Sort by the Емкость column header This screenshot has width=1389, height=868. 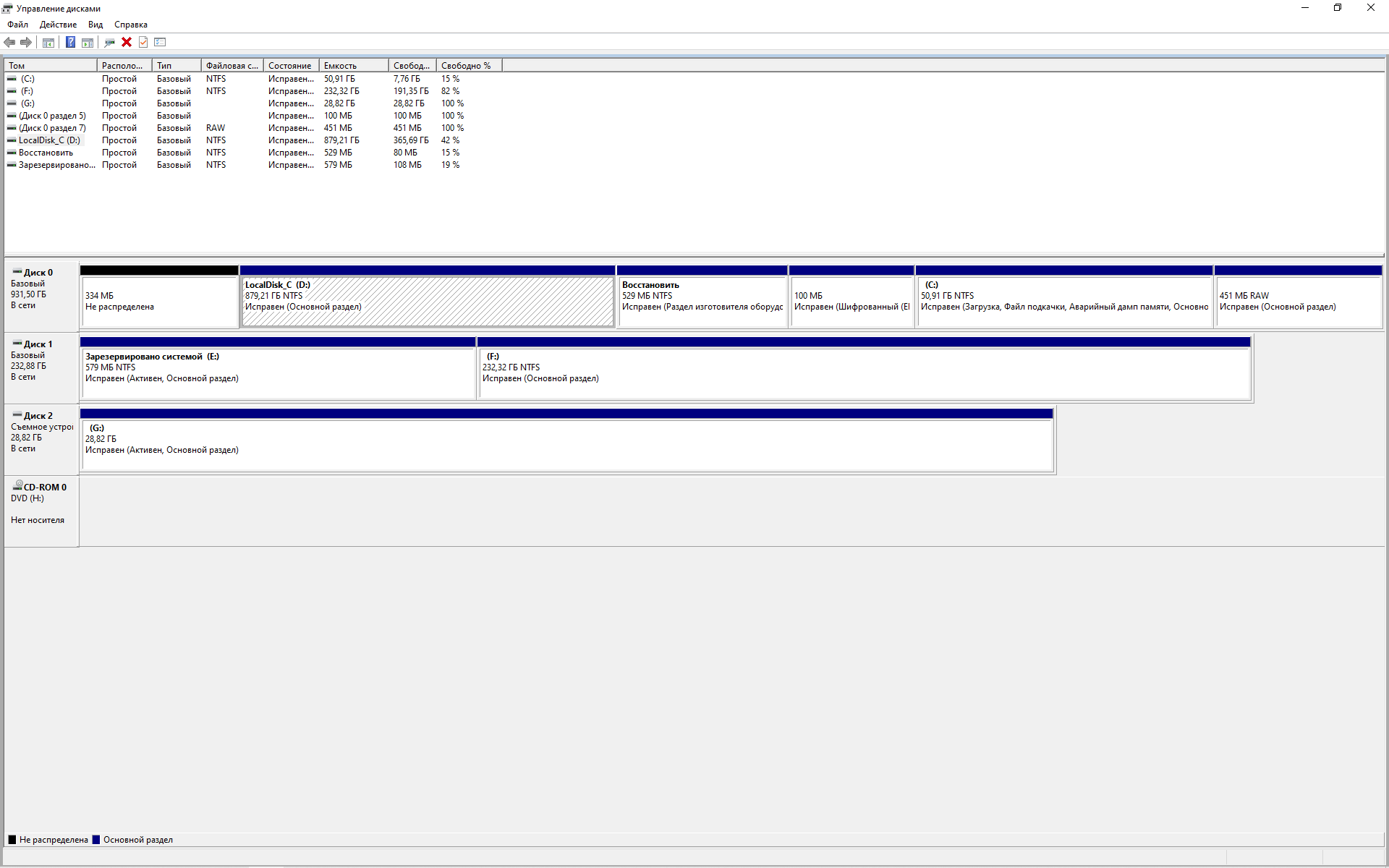tap(353, 66)
